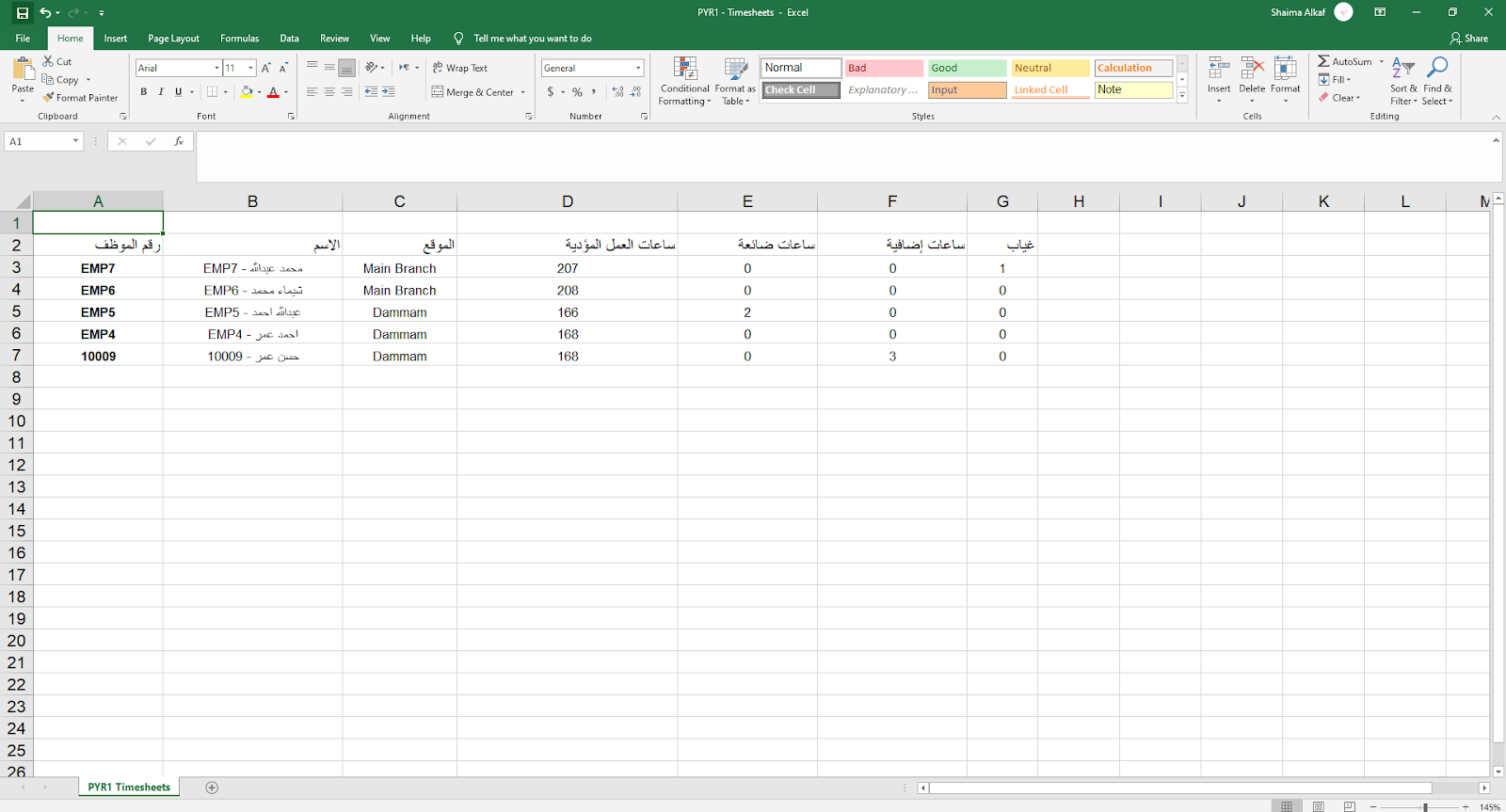
Task: Open the Page Layout tab
Action: click(173, 39)
